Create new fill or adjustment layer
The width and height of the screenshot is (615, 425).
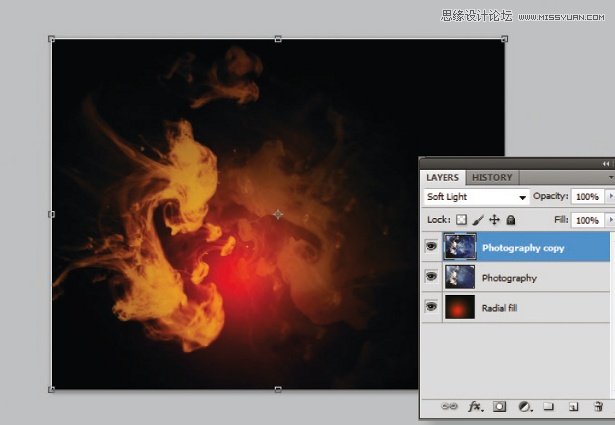[x=523, y=408]
